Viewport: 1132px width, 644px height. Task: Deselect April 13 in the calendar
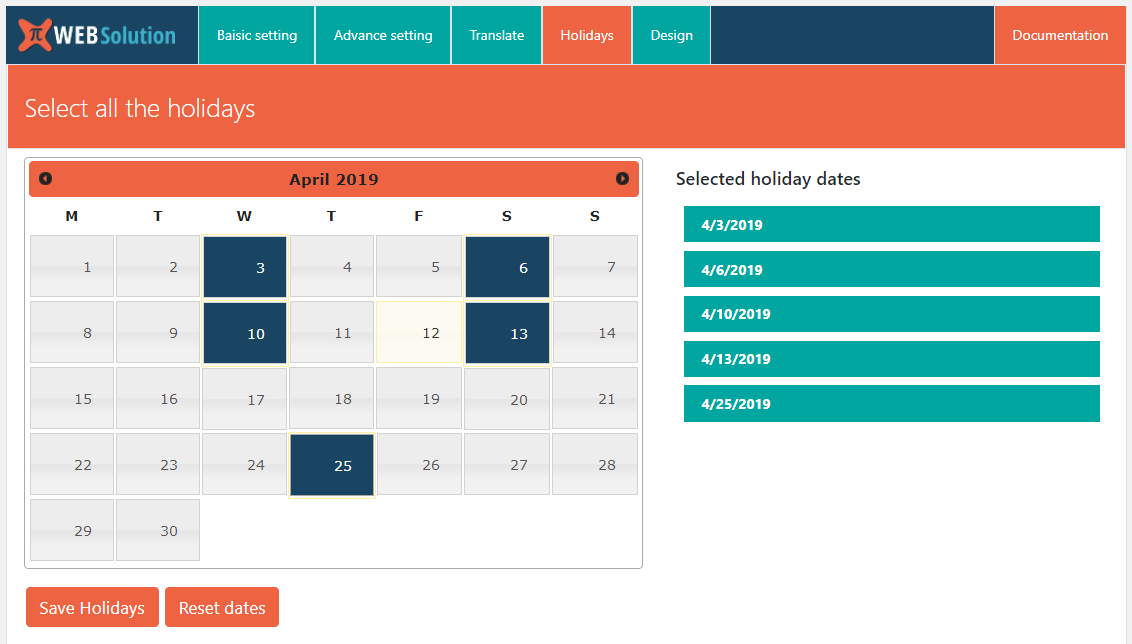click(x=508, y=333)
